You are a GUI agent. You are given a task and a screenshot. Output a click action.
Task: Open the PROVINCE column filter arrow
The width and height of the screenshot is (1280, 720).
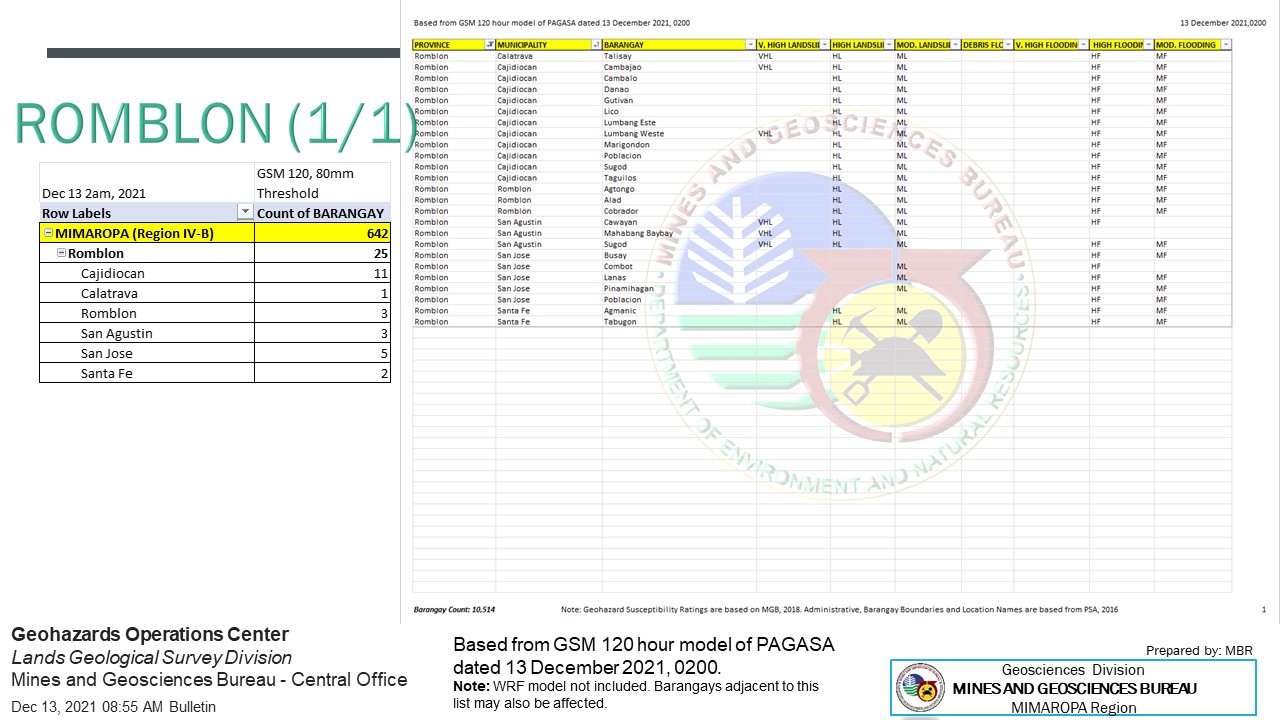pyautogui.click(x=489, y=45)
